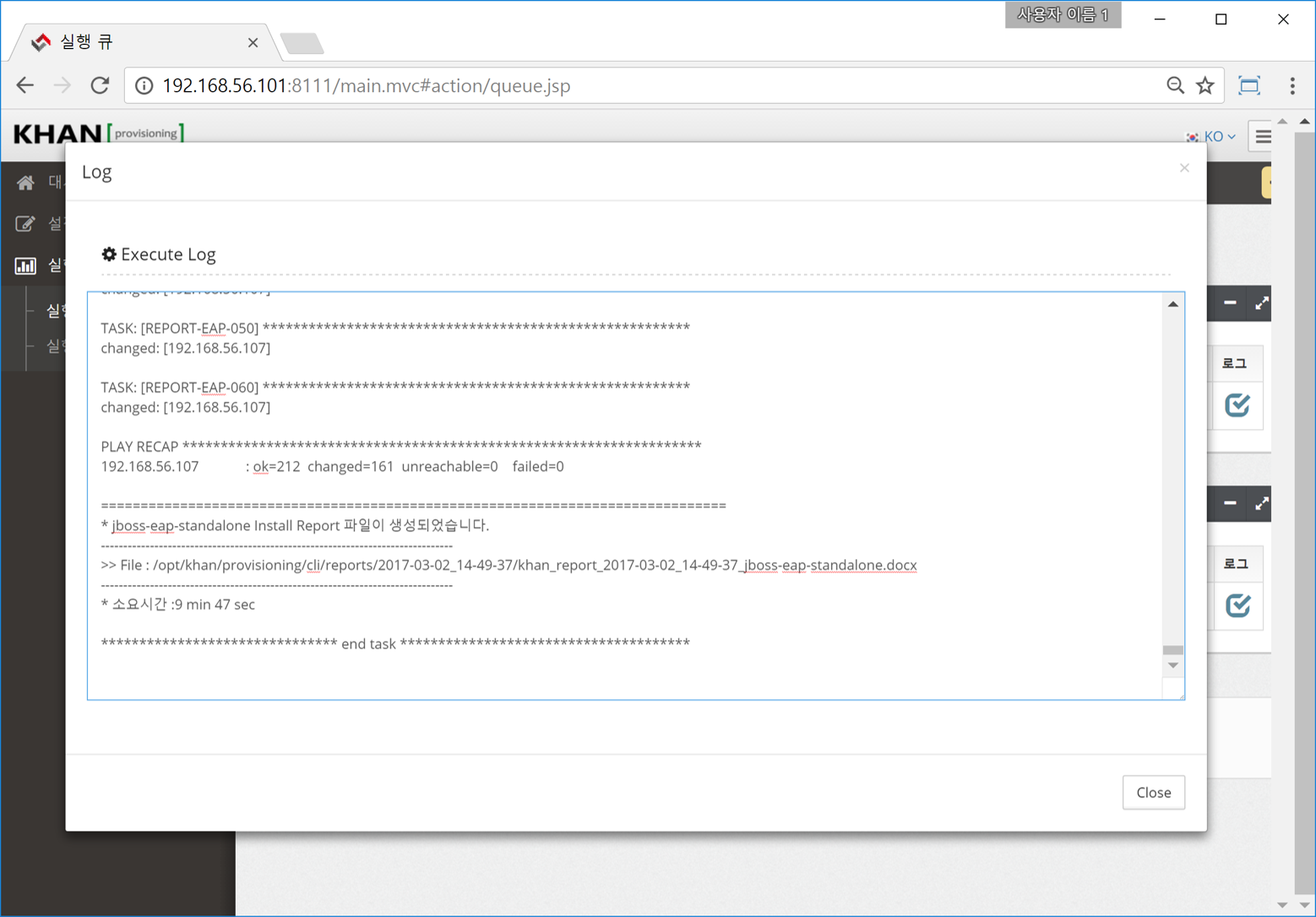Open the zoom magnifier icon in address bar
Viewport: 1316px width, 917px height.
coord(1175,85)
